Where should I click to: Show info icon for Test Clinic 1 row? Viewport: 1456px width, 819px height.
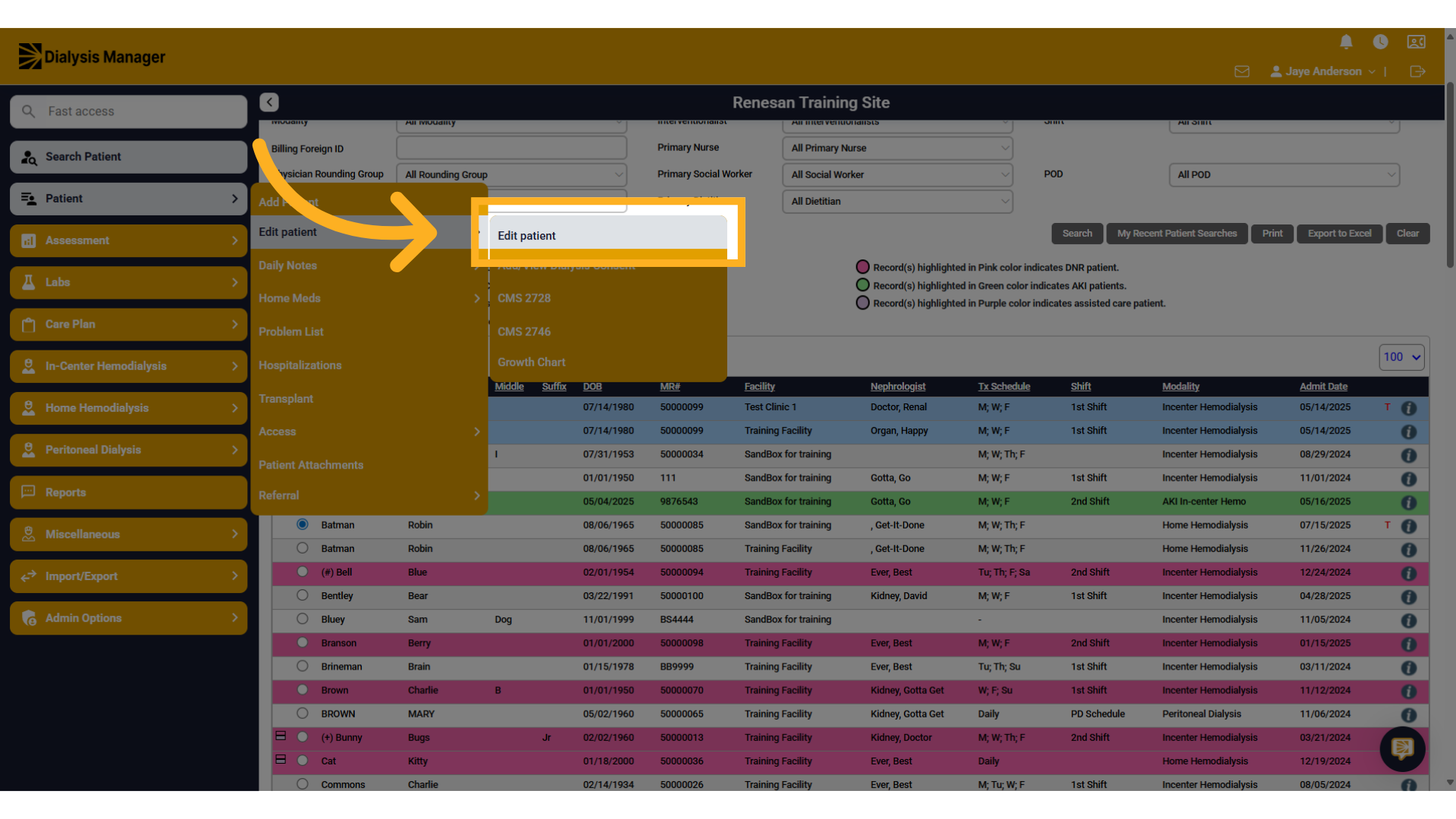(x=1409, y=408)
